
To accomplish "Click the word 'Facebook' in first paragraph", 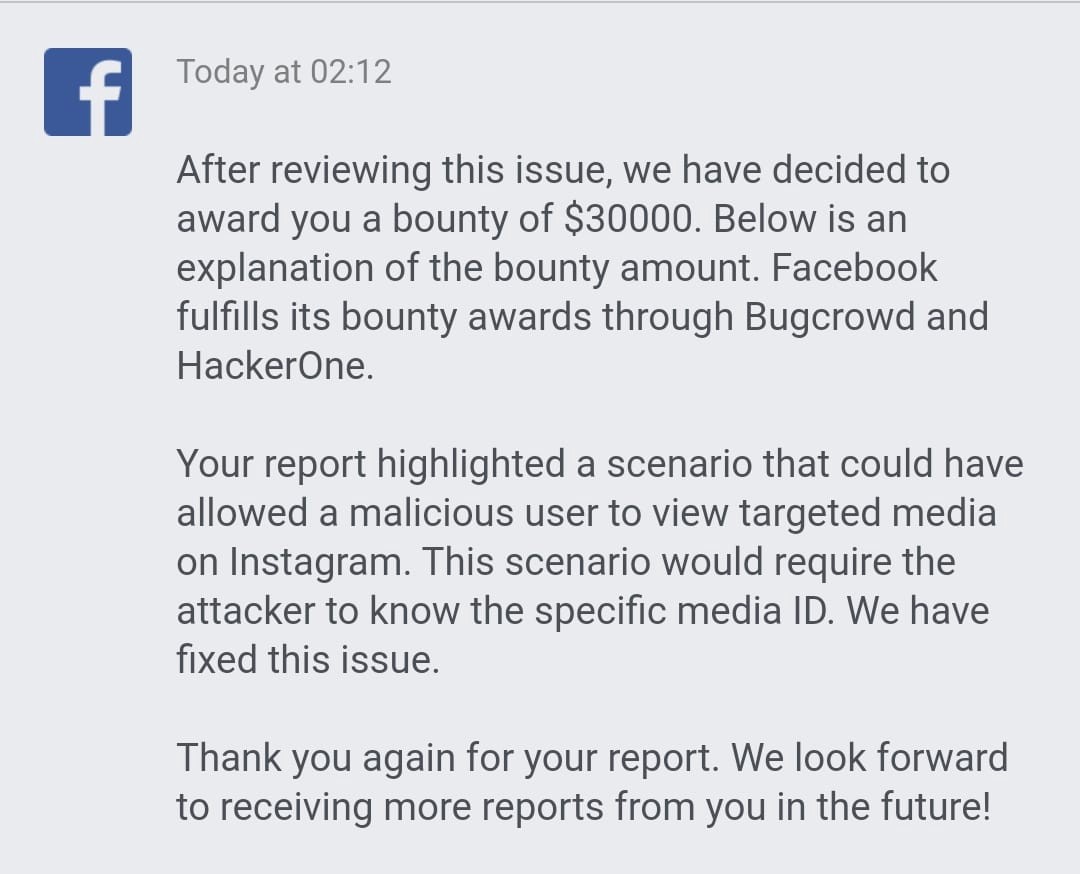I will click(x=853, y=267).
